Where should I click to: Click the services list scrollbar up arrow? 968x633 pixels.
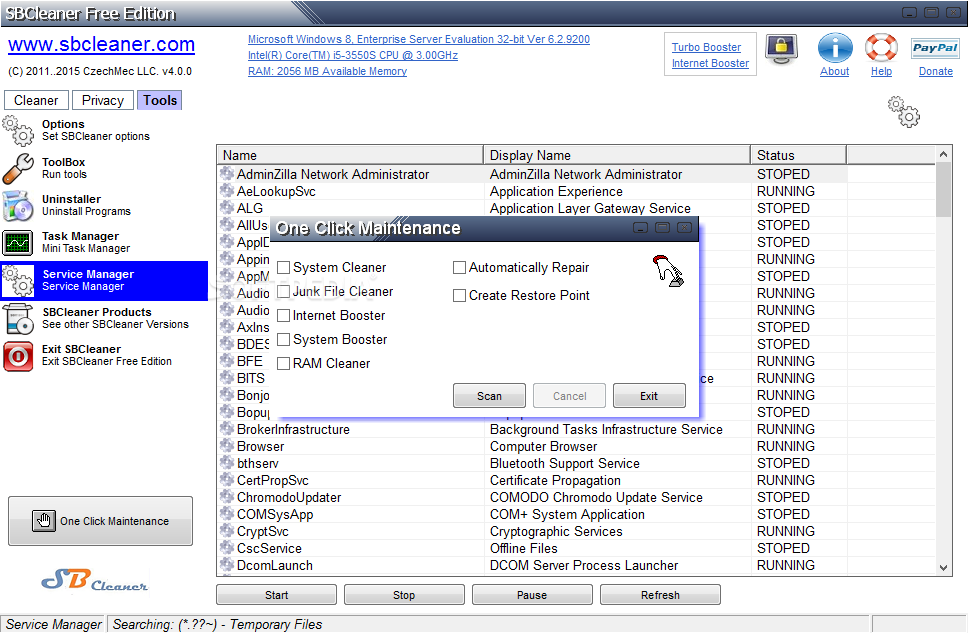click(x=943, y=154)
